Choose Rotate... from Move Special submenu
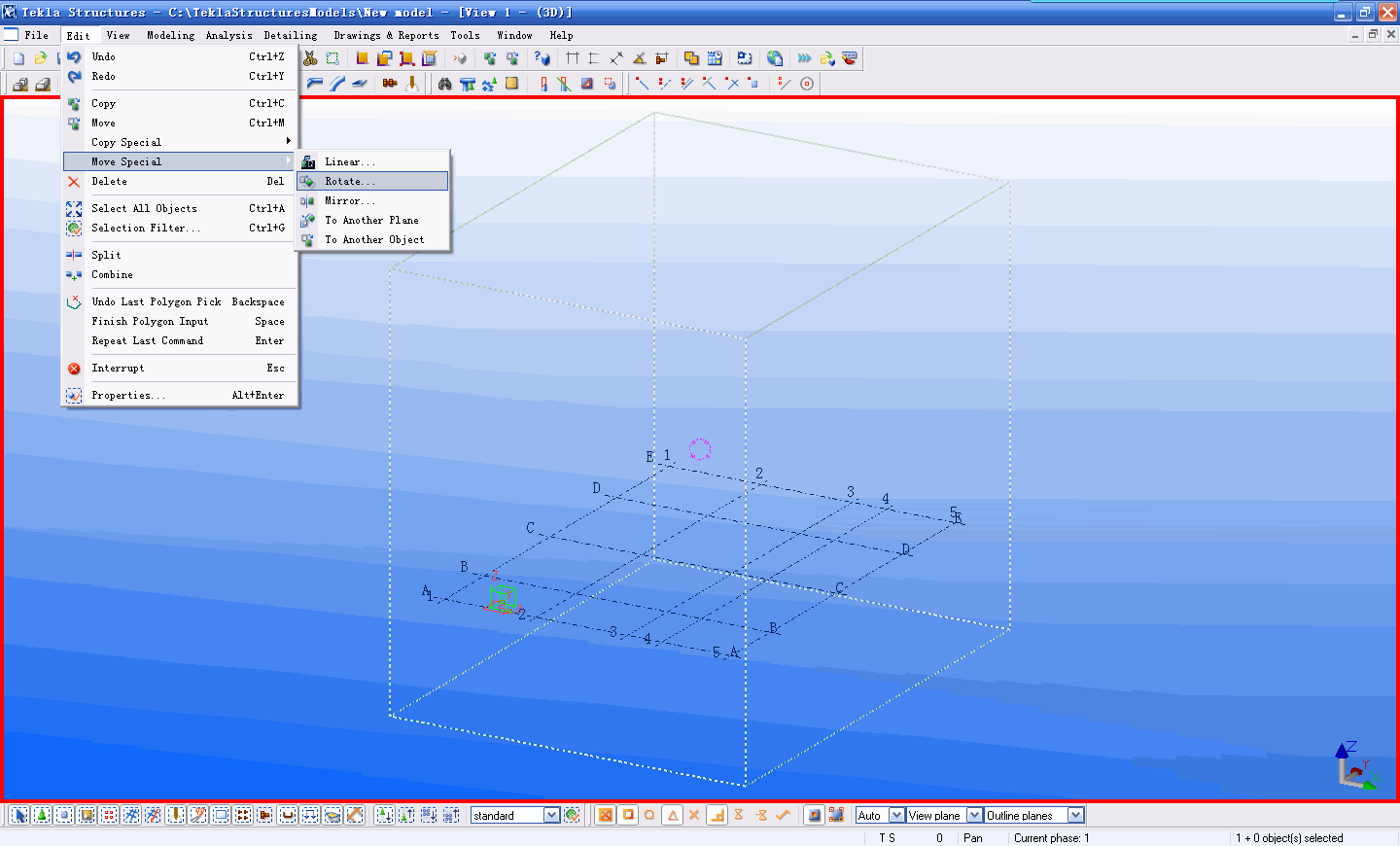 (x=373, y=181)
